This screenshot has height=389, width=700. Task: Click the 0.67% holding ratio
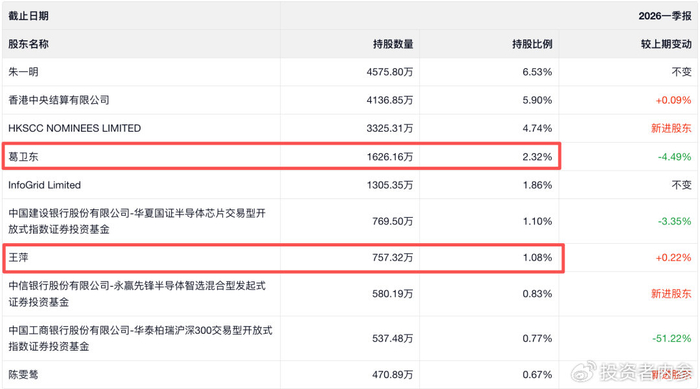537,374
